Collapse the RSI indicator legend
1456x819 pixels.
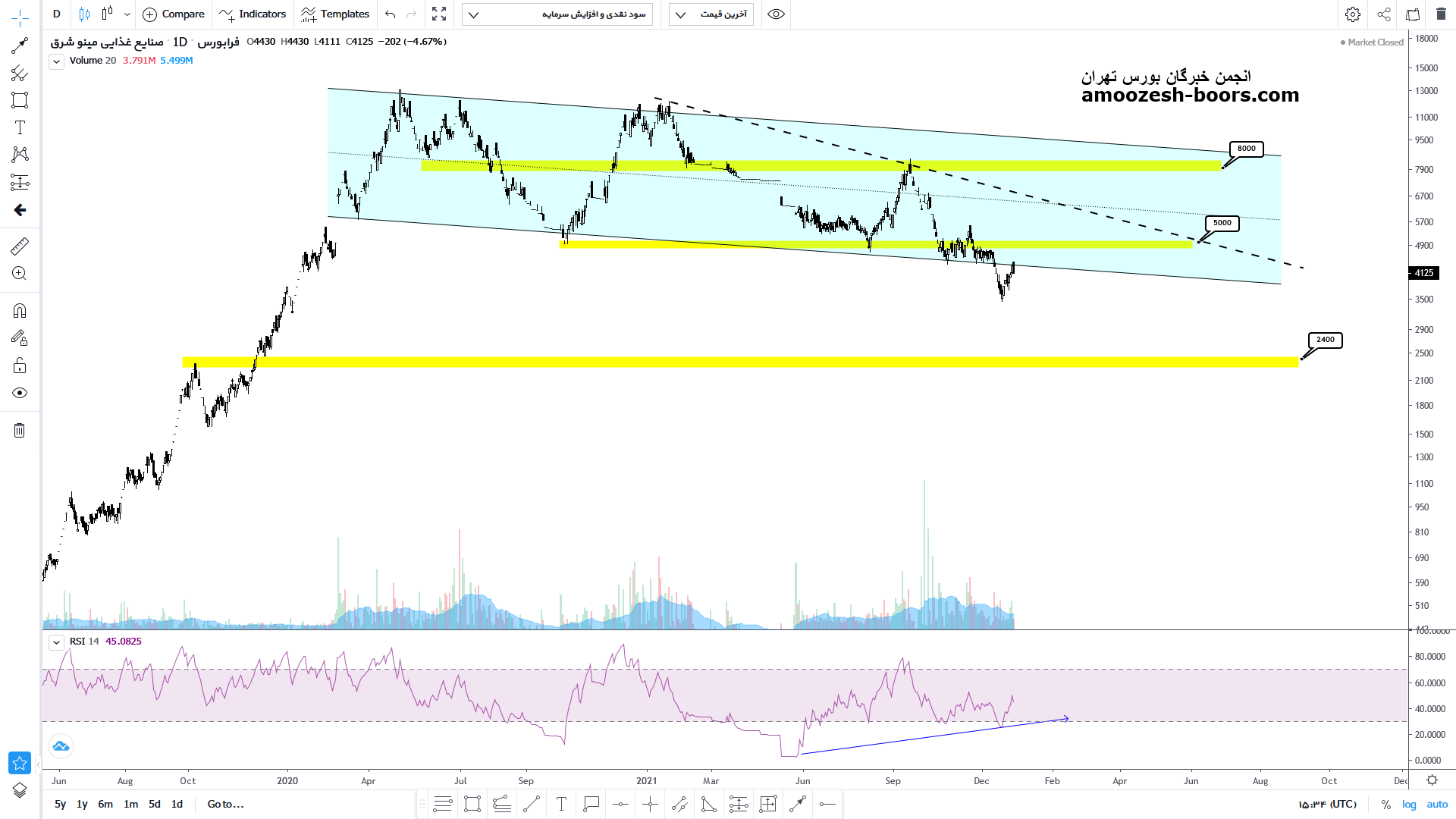click(57, 642)
